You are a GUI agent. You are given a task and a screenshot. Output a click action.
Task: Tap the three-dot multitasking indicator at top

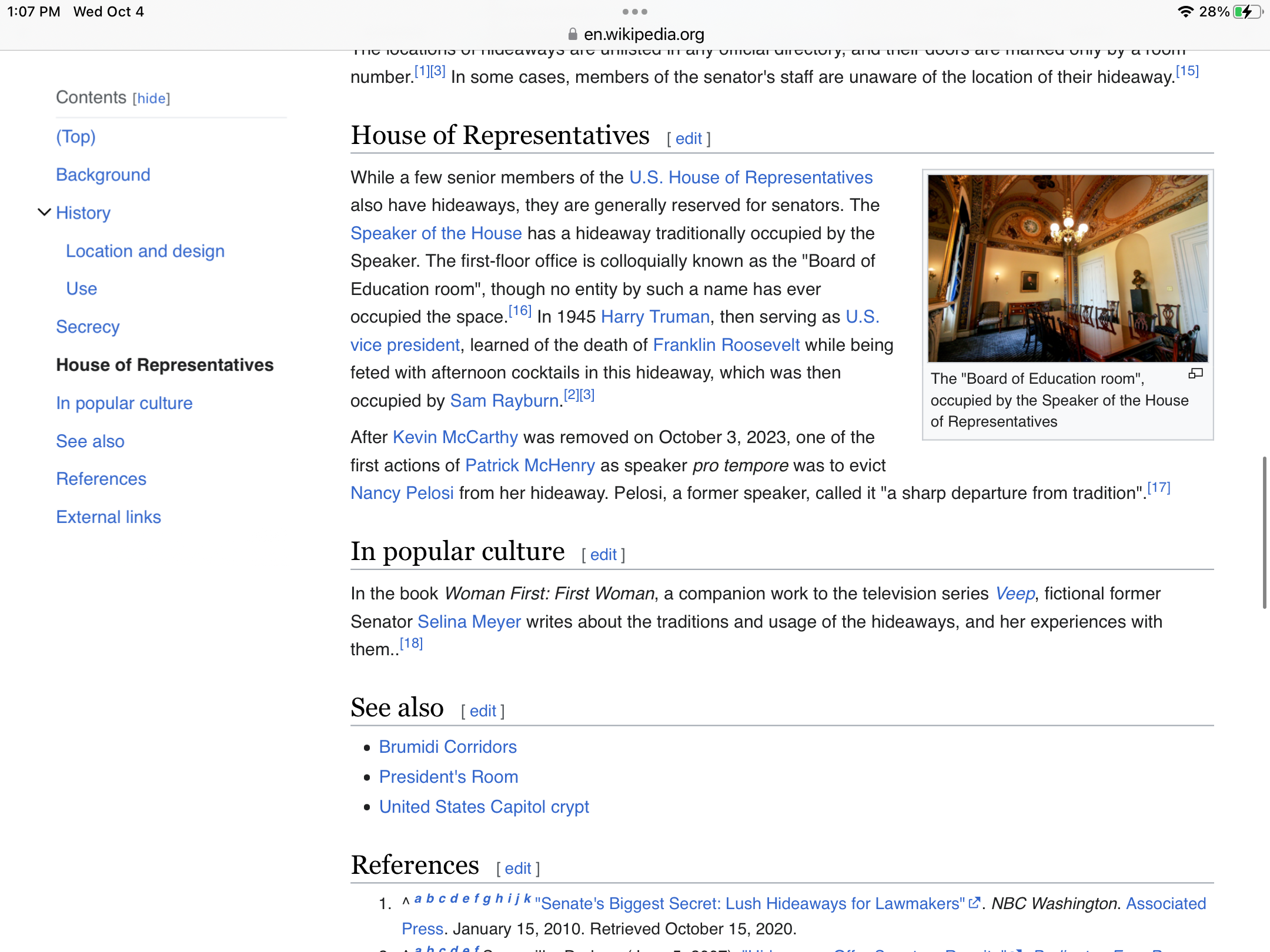coord(635,12)
